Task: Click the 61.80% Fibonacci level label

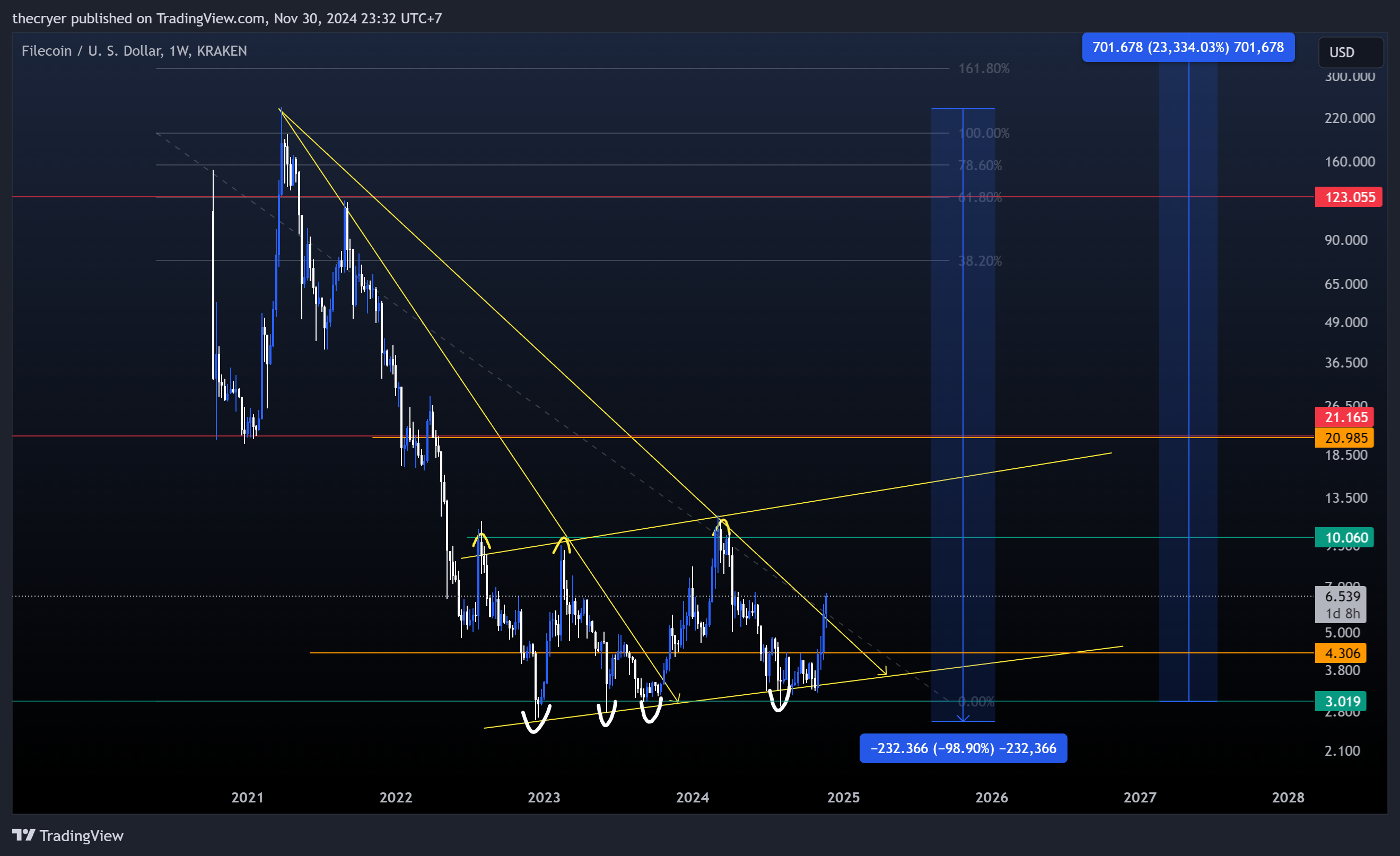Action: (979, 197)
